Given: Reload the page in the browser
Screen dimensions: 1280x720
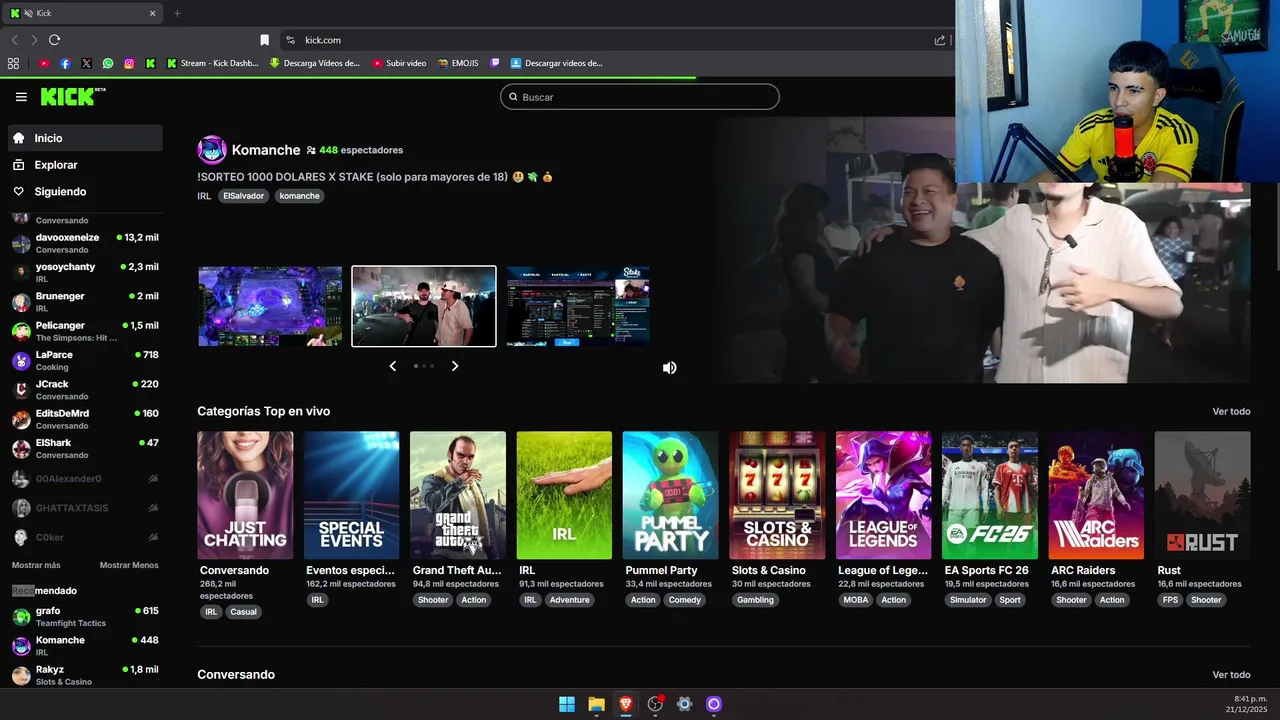Looking at the screenshot, I should [x=54, y=40].
